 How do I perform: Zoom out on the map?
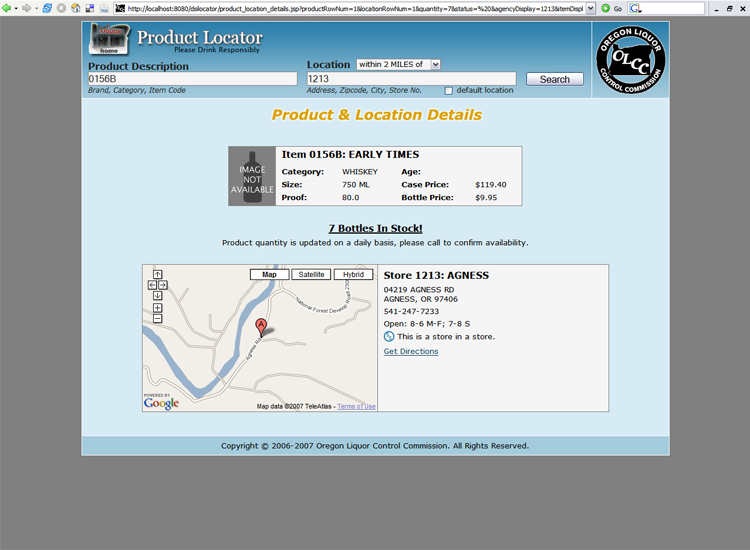157,319
